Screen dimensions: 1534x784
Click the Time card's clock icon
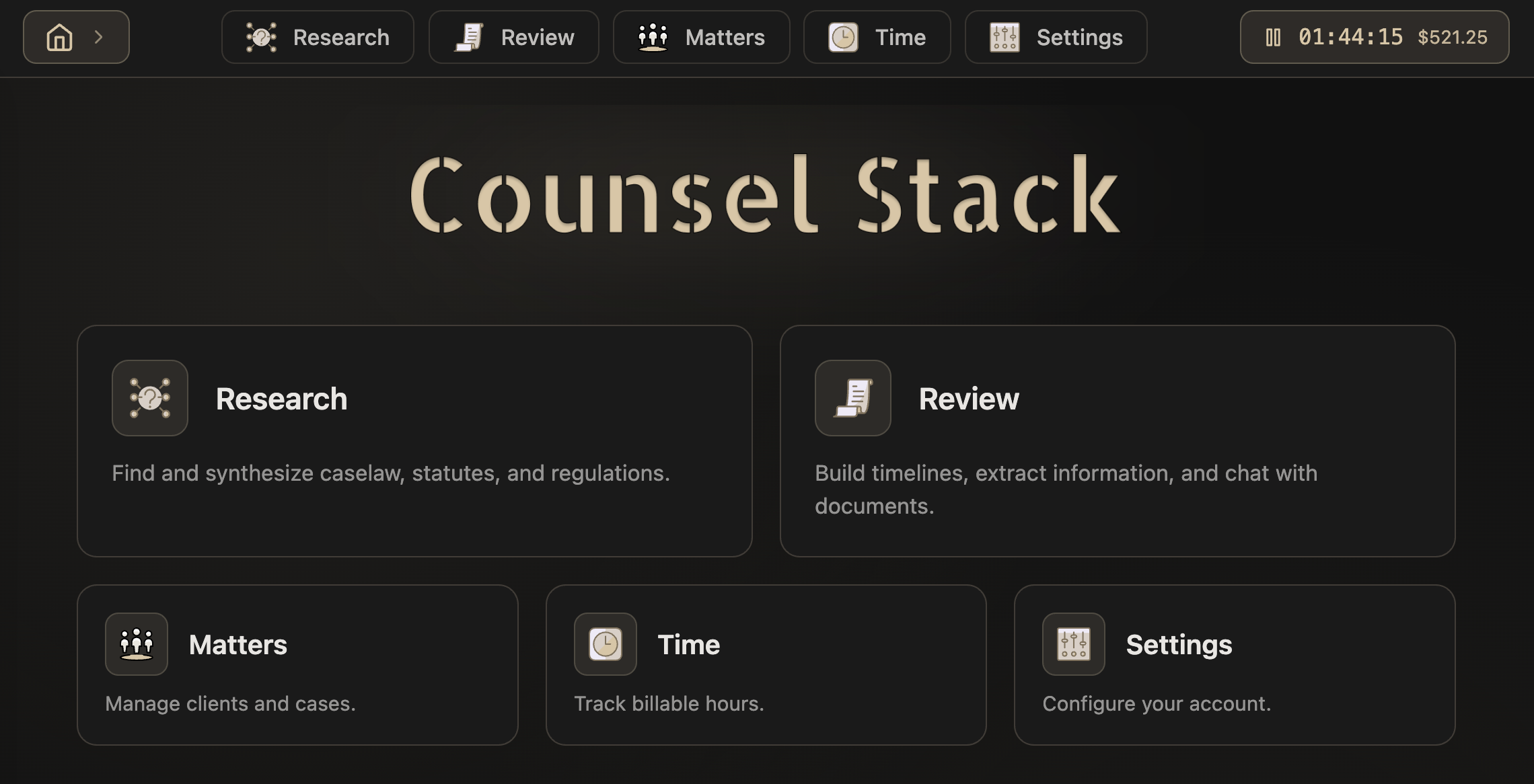click(x=605, y=644)
